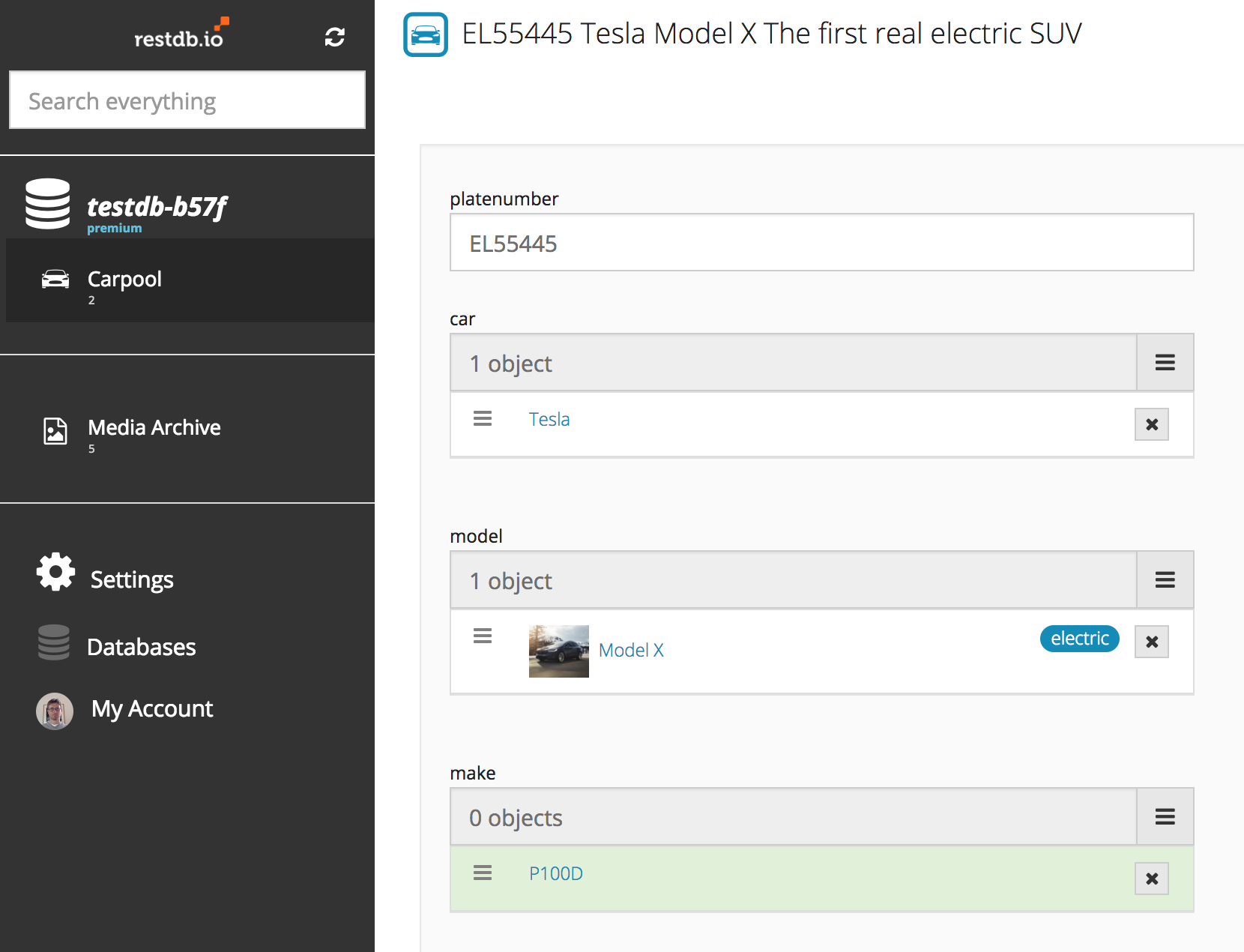Click the testdb-b57f database stack icon
Viewport: 1244px width, 952px height.
[x=48, y=204]
